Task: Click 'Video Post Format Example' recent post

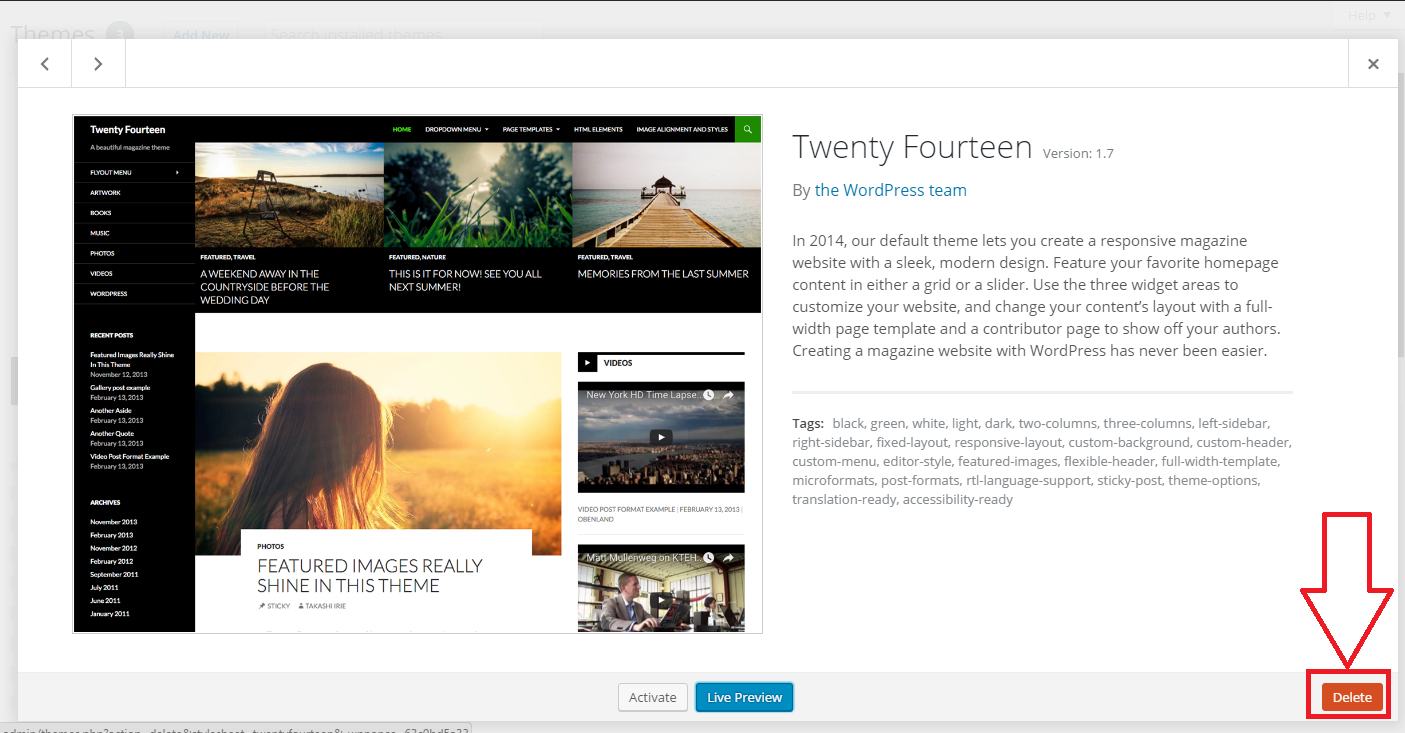Action: 130,457
